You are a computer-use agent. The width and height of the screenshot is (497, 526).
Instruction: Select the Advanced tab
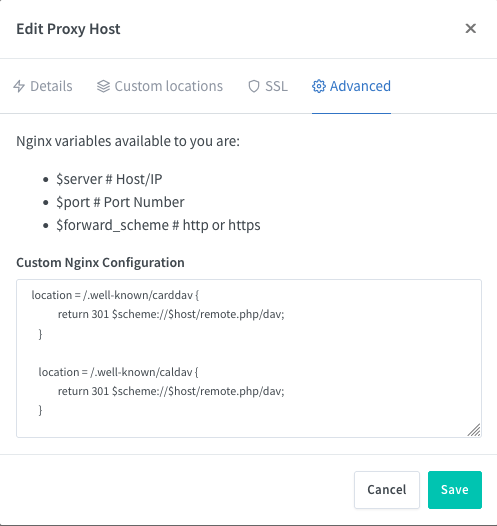(351, 86)
